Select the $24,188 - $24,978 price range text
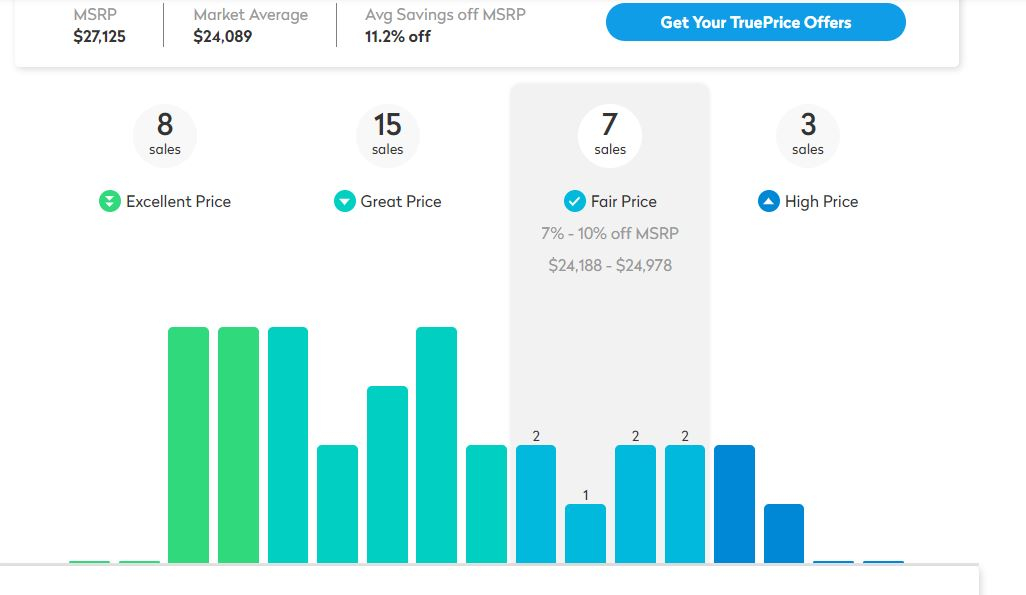Viewport: 1026px width, 595px height. 610,265
